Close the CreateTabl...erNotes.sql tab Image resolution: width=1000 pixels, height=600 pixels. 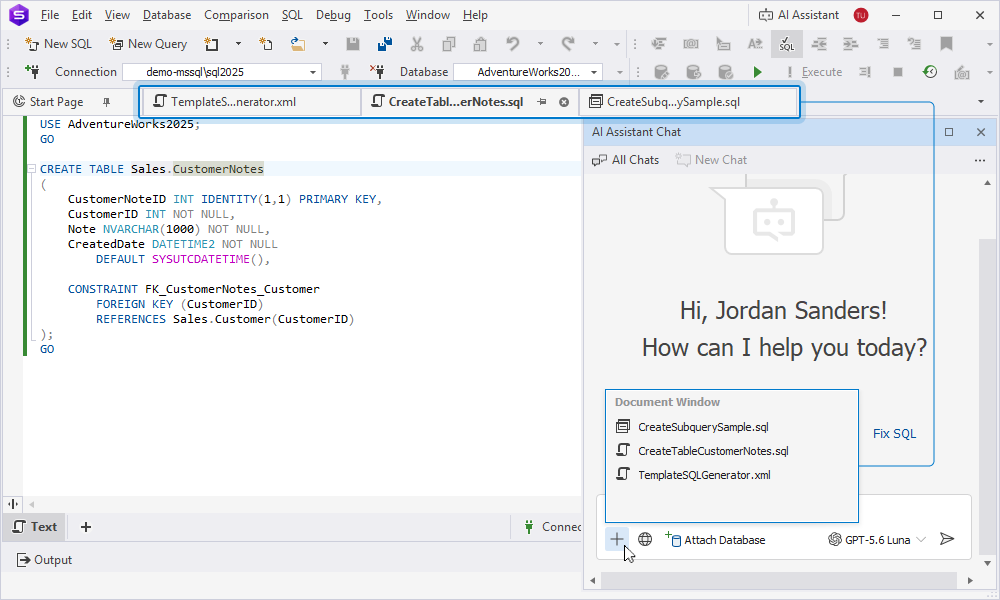click(564, 102)
